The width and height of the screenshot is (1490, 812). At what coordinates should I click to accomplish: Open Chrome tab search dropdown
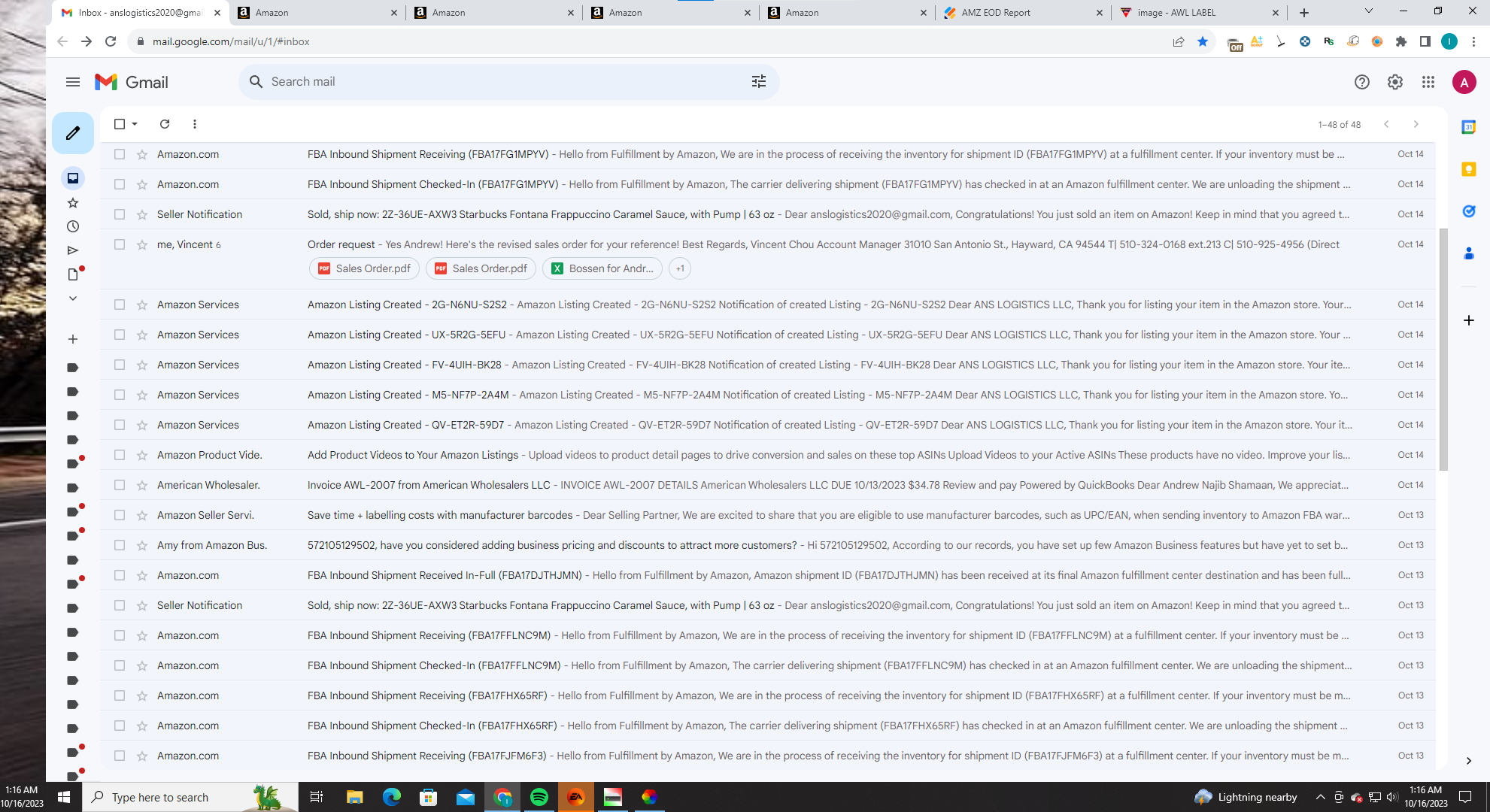coord(1369,11)
